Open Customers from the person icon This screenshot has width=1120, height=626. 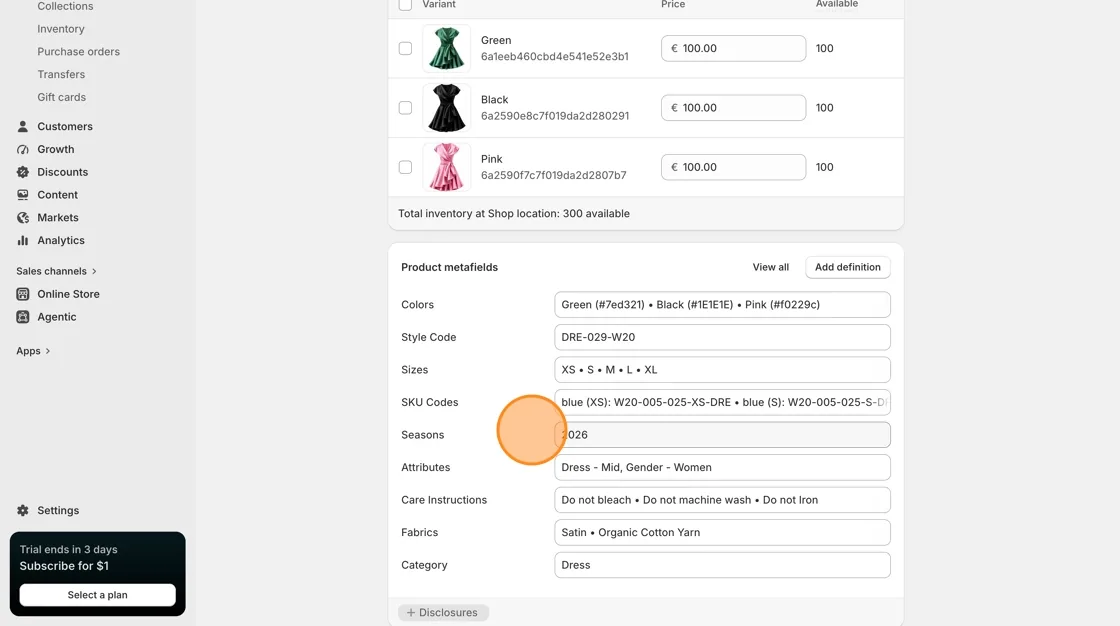(23, 126)
